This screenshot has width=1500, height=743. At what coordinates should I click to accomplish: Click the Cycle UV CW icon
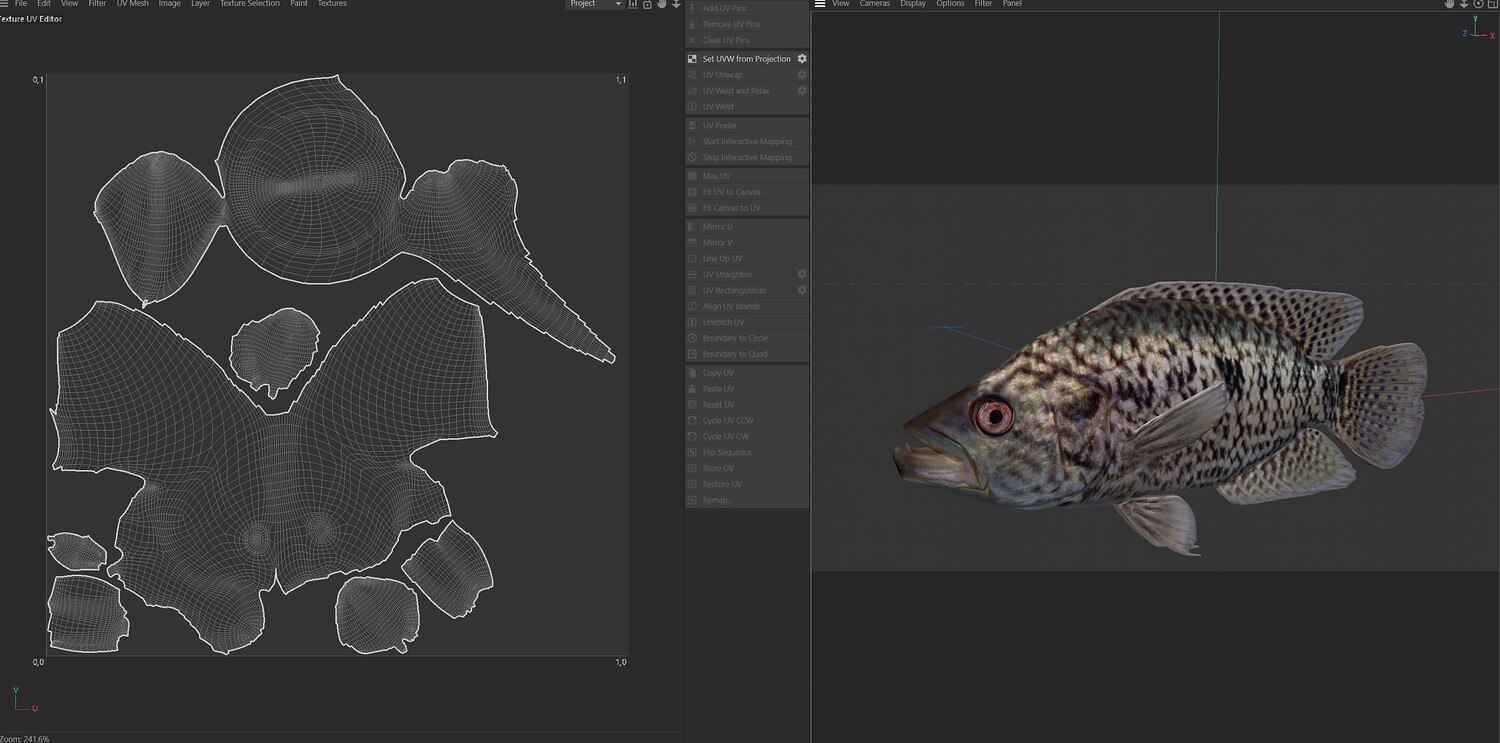[692, 437]
